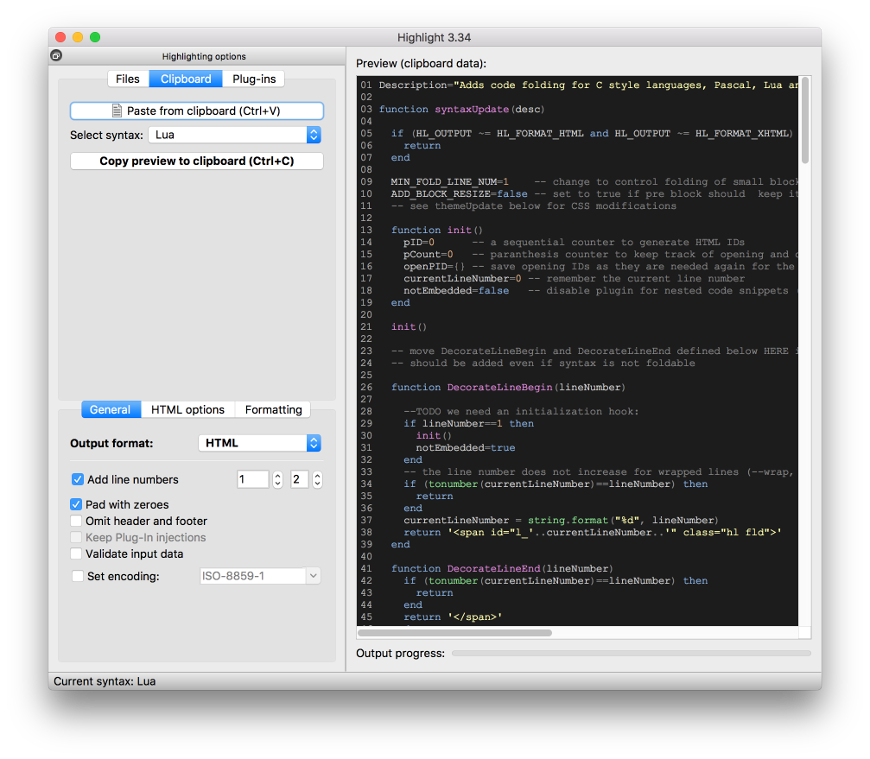
Task: Open the Formatting tab
Action: [x=273, y=409]
